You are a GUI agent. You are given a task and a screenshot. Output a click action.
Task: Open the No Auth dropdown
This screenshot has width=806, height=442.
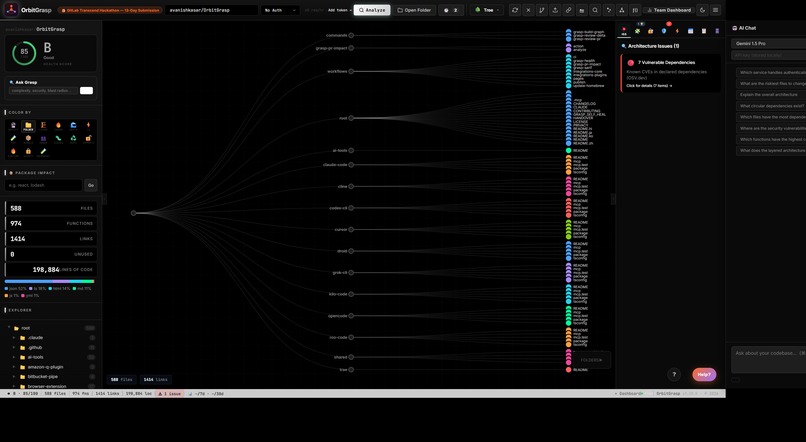point(280,10)
